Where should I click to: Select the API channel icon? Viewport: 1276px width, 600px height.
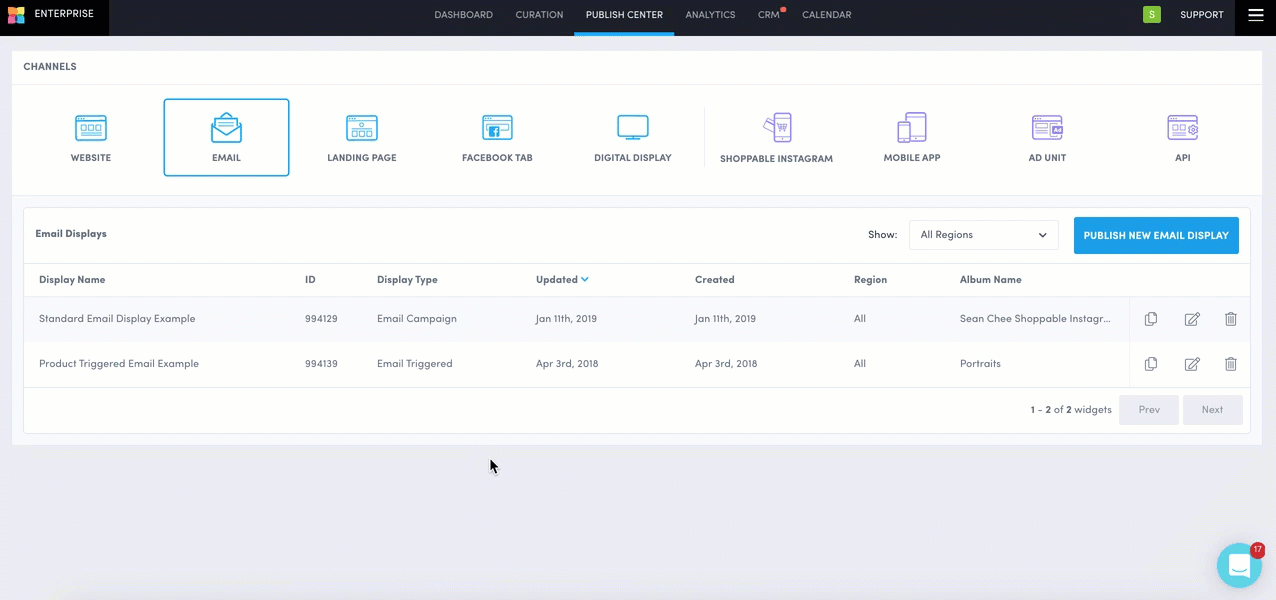[1182, 137]
